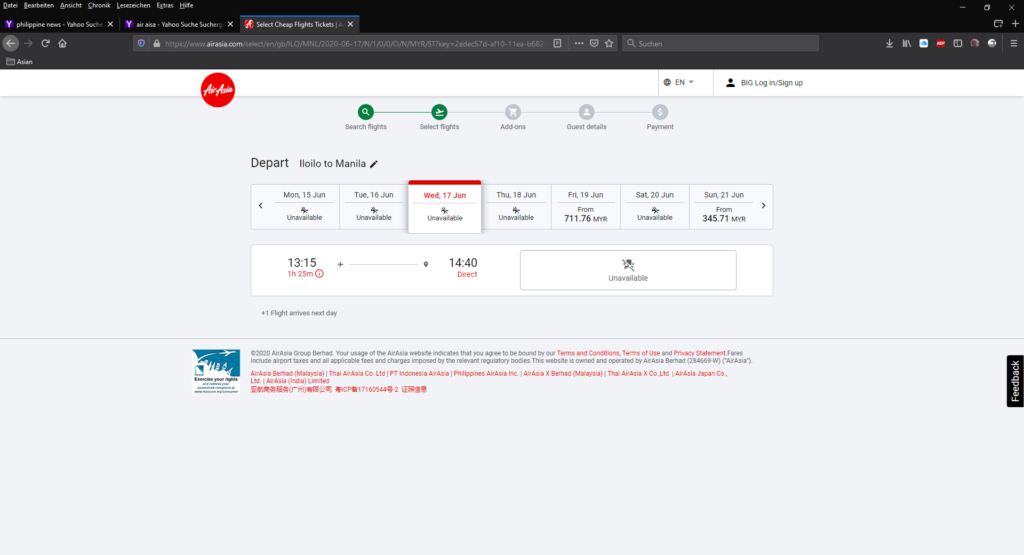Click the Feedback side button
The height and width of the screenshot is (555, 1024).
[x=1015, y=381]
